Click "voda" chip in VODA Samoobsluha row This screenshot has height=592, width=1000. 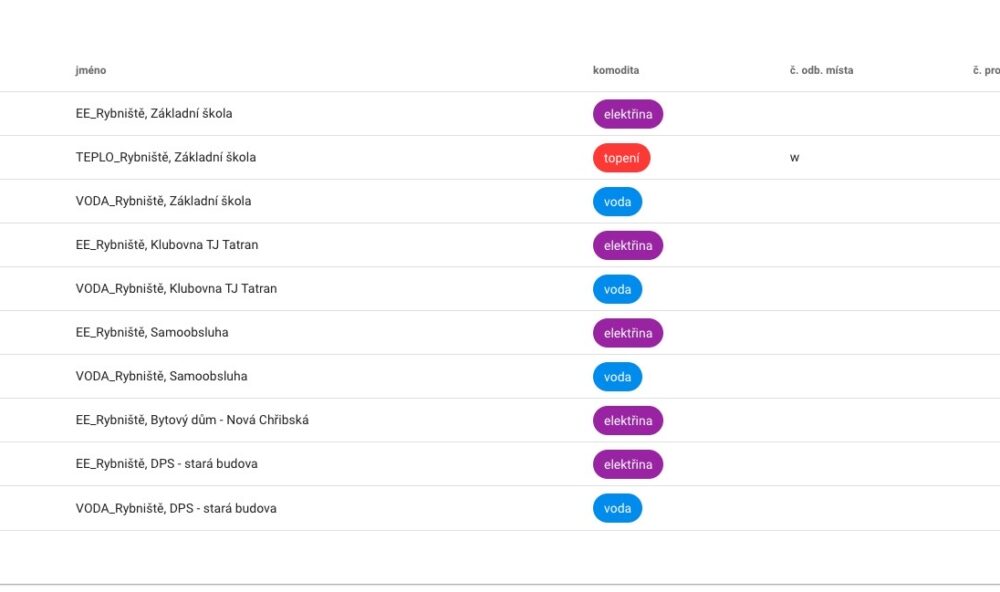(617, 377)
